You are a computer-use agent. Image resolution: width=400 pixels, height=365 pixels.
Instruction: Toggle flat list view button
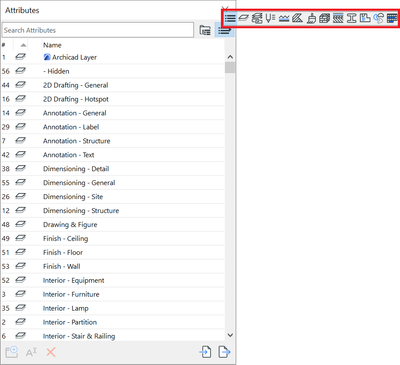point(224,30)
